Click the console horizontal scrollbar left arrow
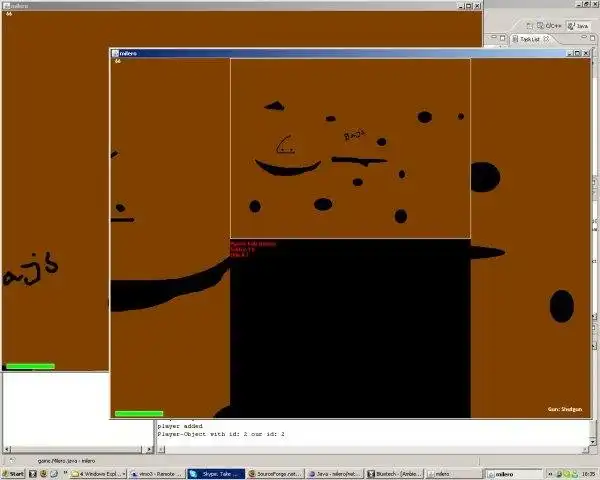The height and width of the screenshot is (480, 600). click(x=161, y=449)
